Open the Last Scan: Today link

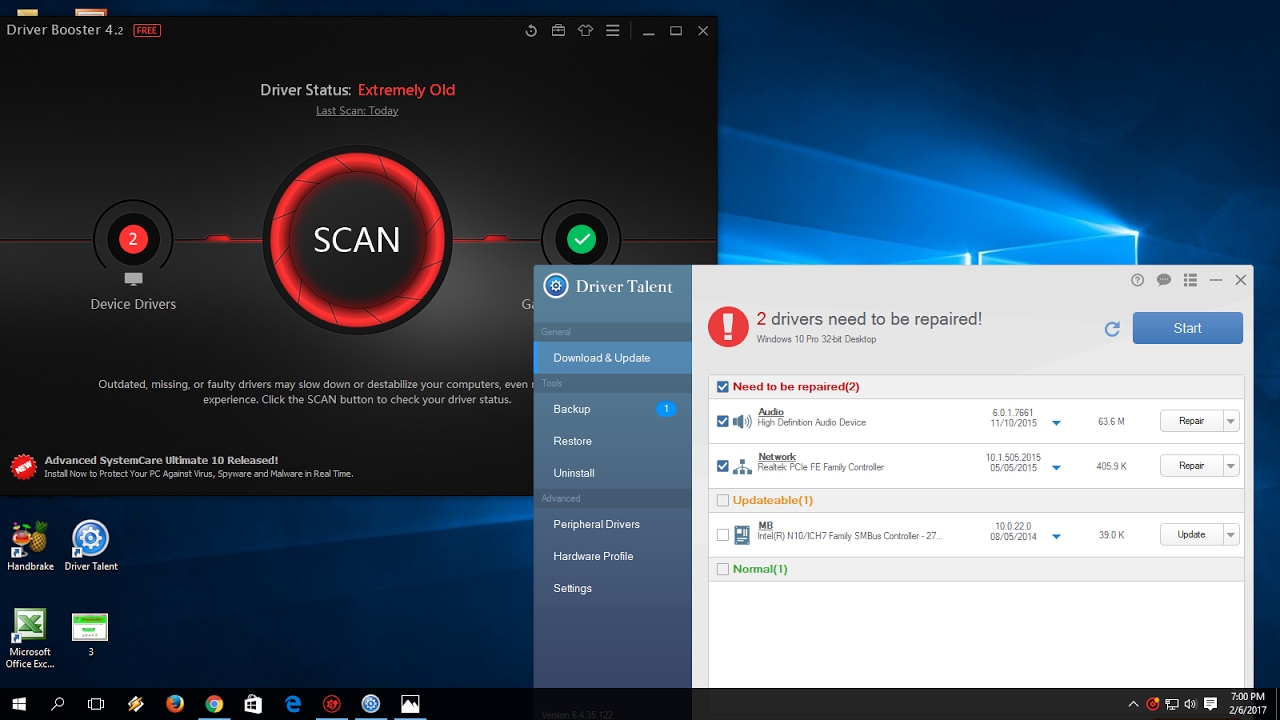pos(357,111)
